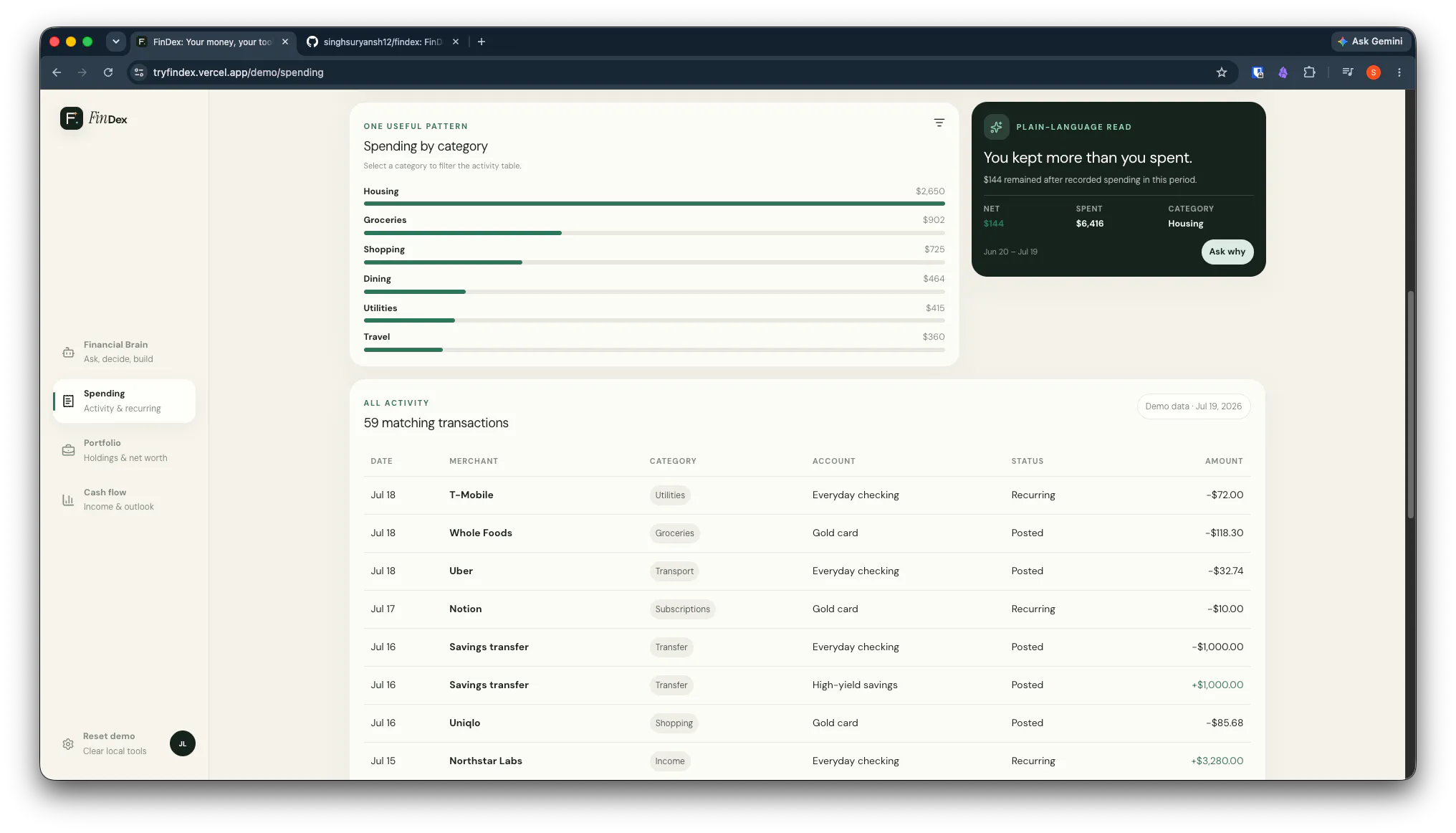Open a new browser tab
Viewport: 1456px width, 833px height.
(x=482, y=42)
